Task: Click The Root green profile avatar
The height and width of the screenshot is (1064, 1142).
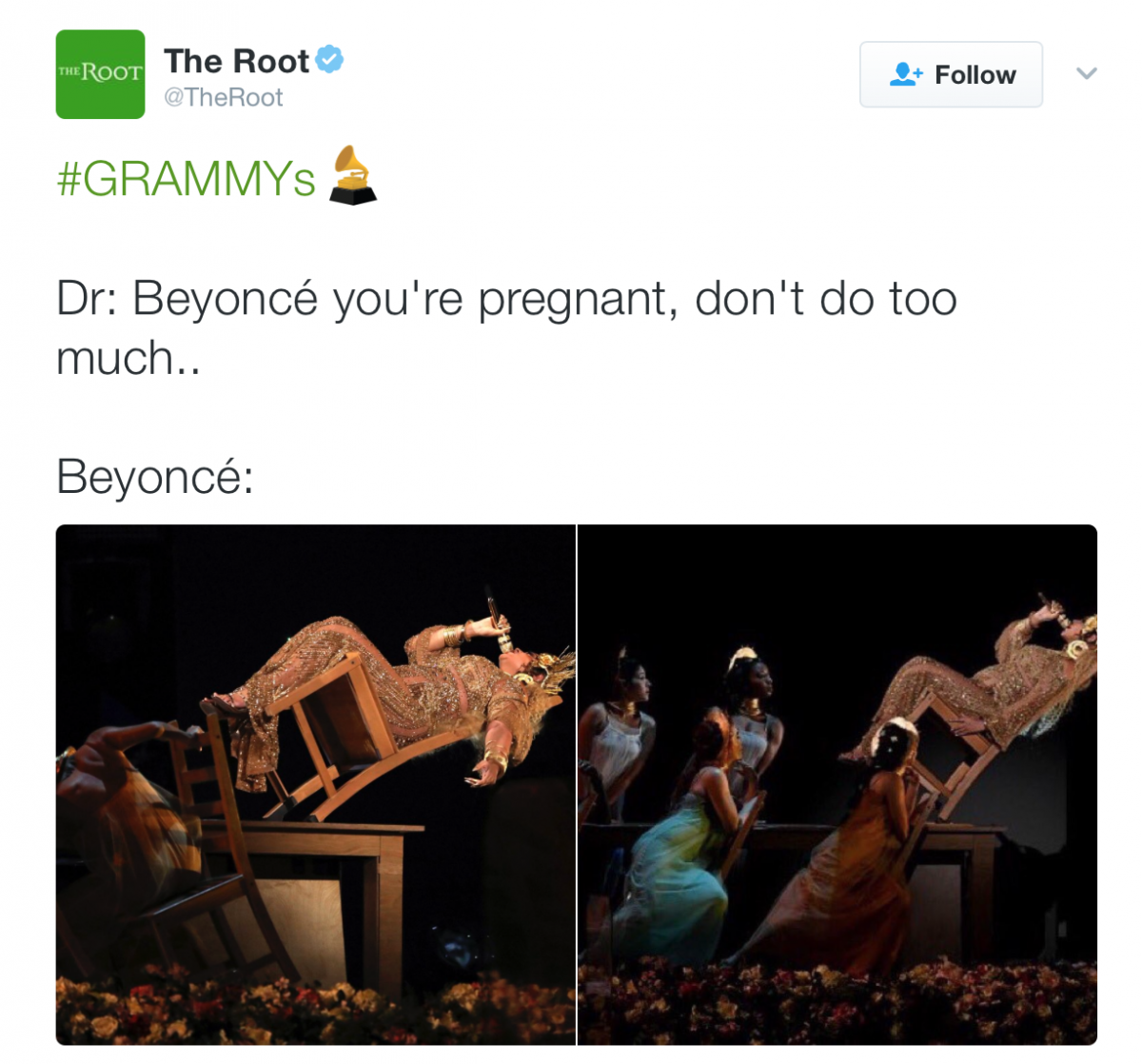Action: (x=100, y=74)
